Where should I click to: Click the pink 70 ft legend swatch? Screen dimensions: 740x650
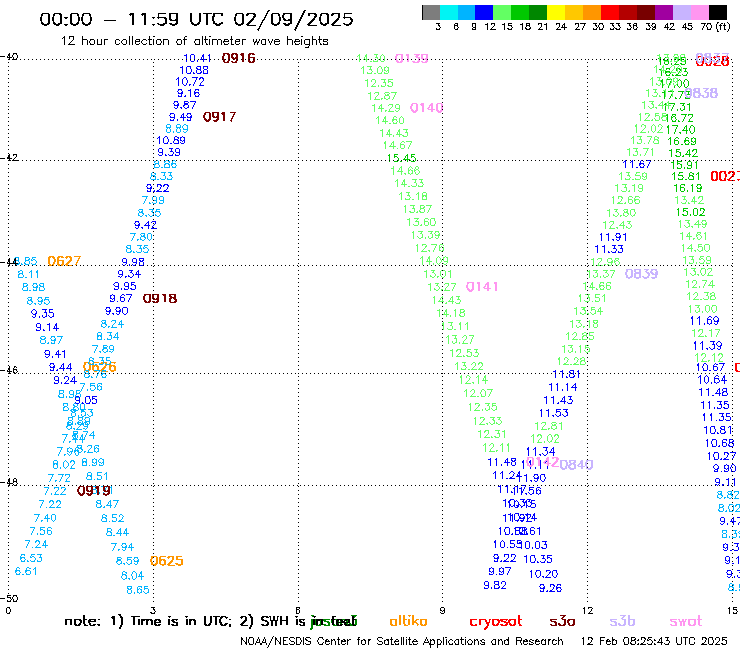click(699, 12)
